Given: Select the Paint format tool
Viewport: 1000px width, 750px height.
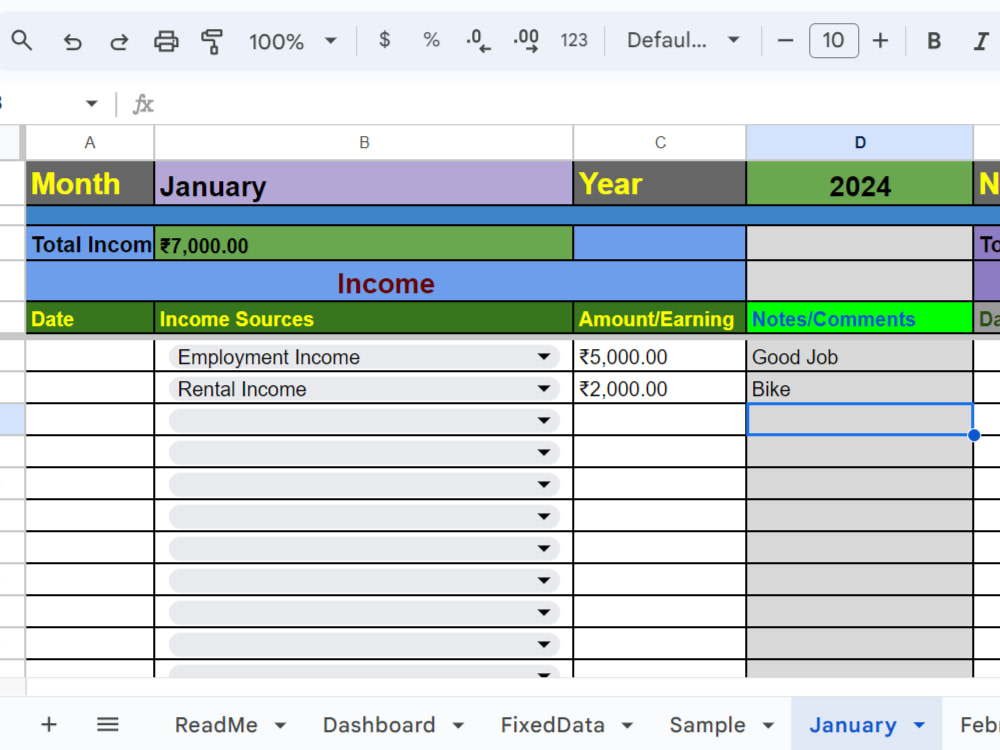Looking at the screenshot, I should click(x=212, y=41).
